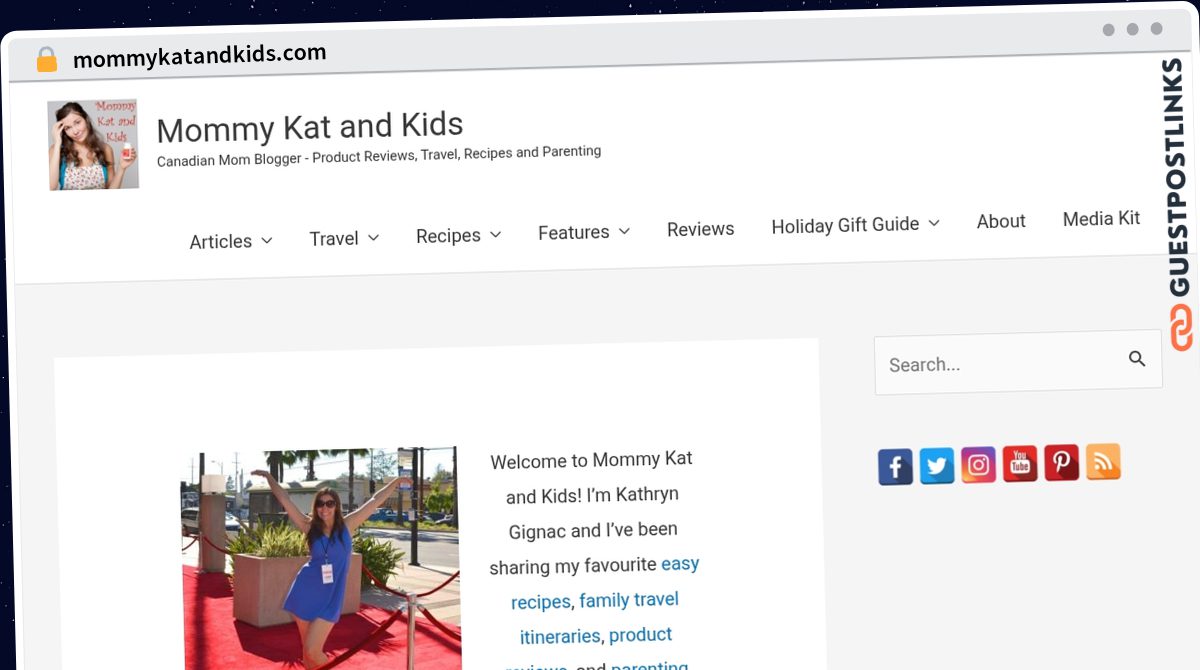Screen dimensions: 1200x670
Task: Follow the 'family travel itineraries' link
Action: 599,618
